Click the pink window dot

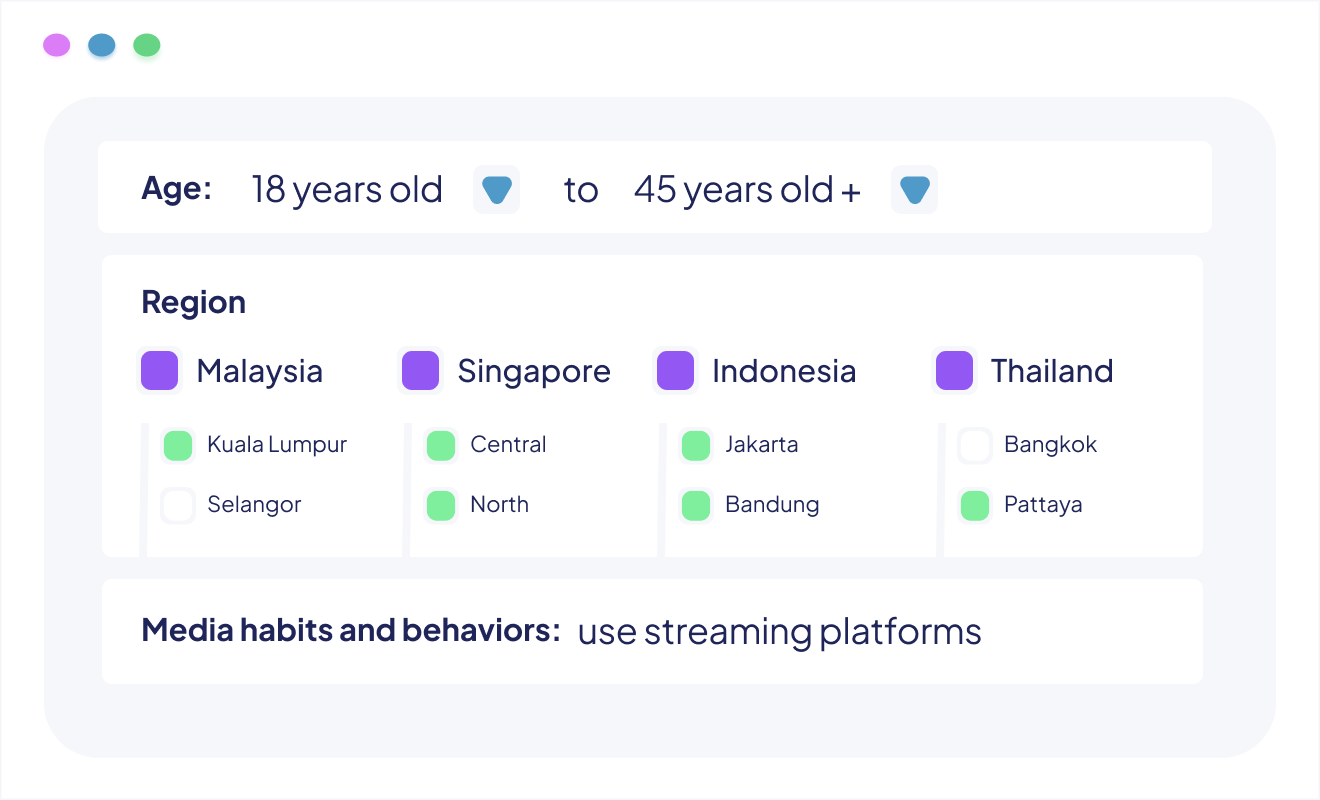tap(57, 45)
